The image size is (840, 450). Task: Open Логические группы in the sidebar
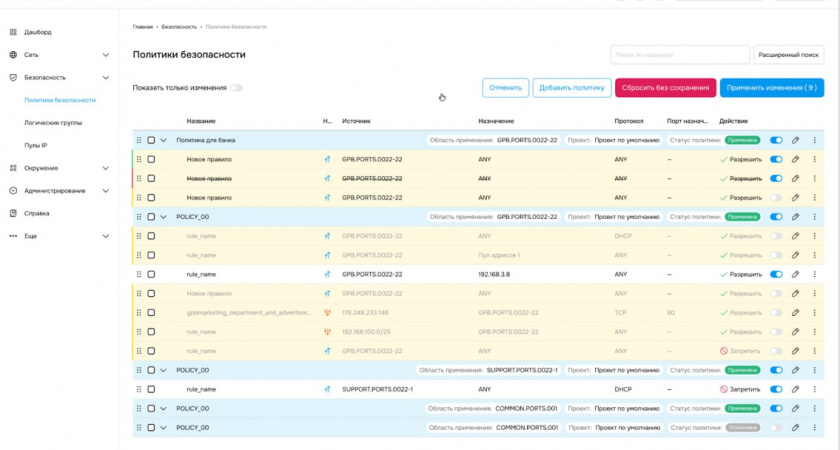point(53,123)
